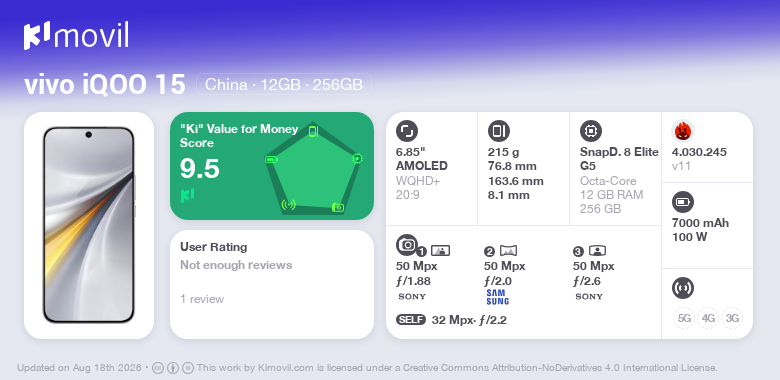Viewport: 780px width, 380px height.
Task: Click the China · 12GB · 256GB variant tag
Action: [x=284, y=84]
